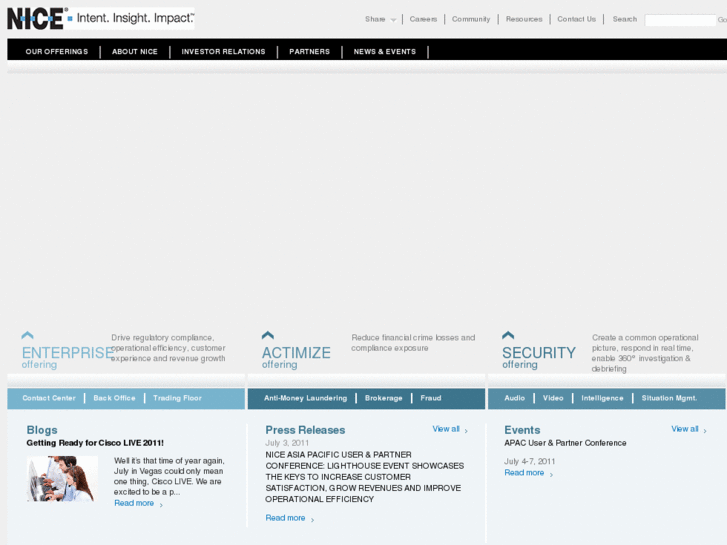727x545 pixels.
Task: Select Contact Center tab
Action: click(49, 398)
